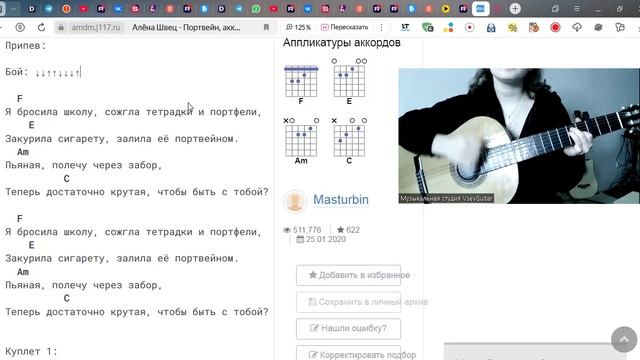Image resolution: width=640 pixels, height=360 pixels.
Task: Switch to the orange exclamation-mark tab
Action: tap(66, 9)
